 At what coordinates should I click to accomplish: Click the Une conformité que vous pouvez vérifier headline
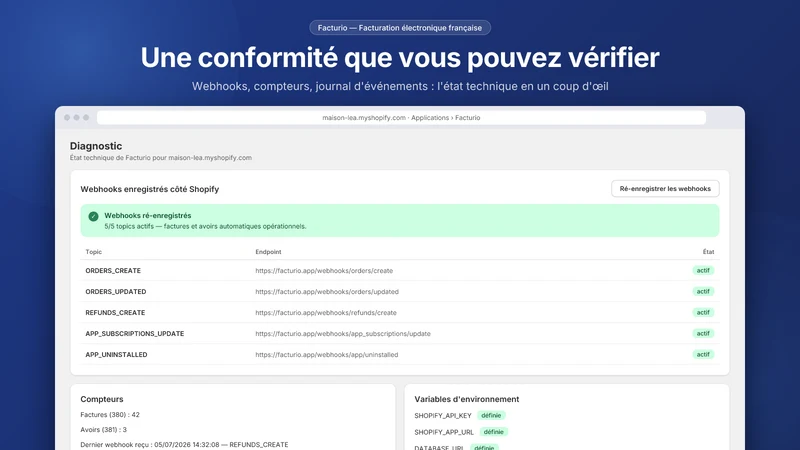click(x=400, y=57)
